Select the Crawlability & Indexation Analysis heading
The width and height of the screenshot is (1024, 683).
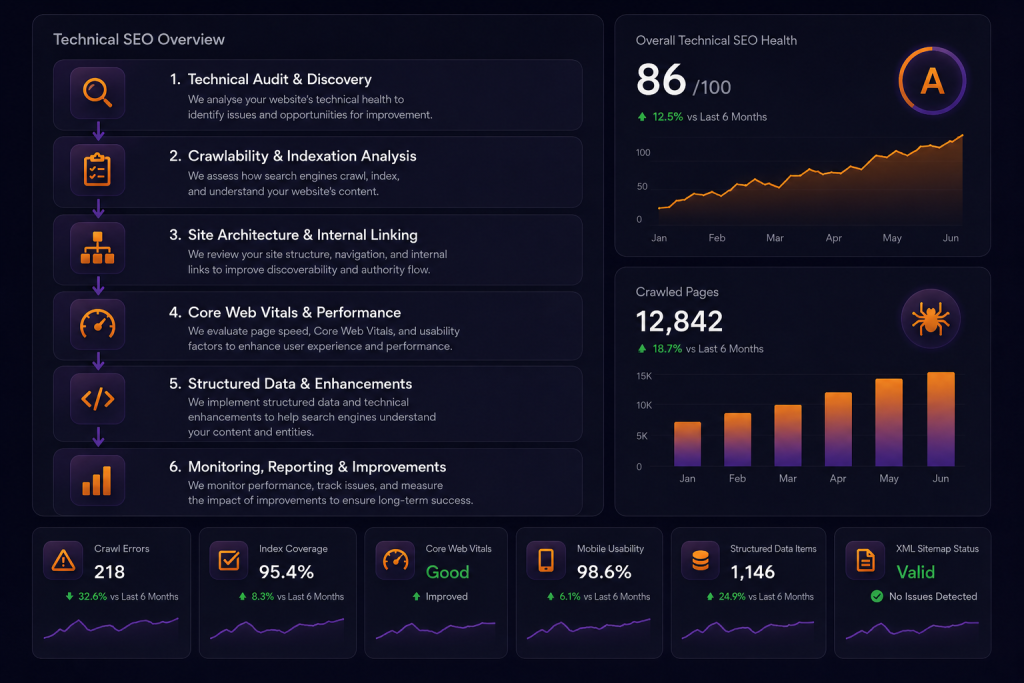point(302,156)
